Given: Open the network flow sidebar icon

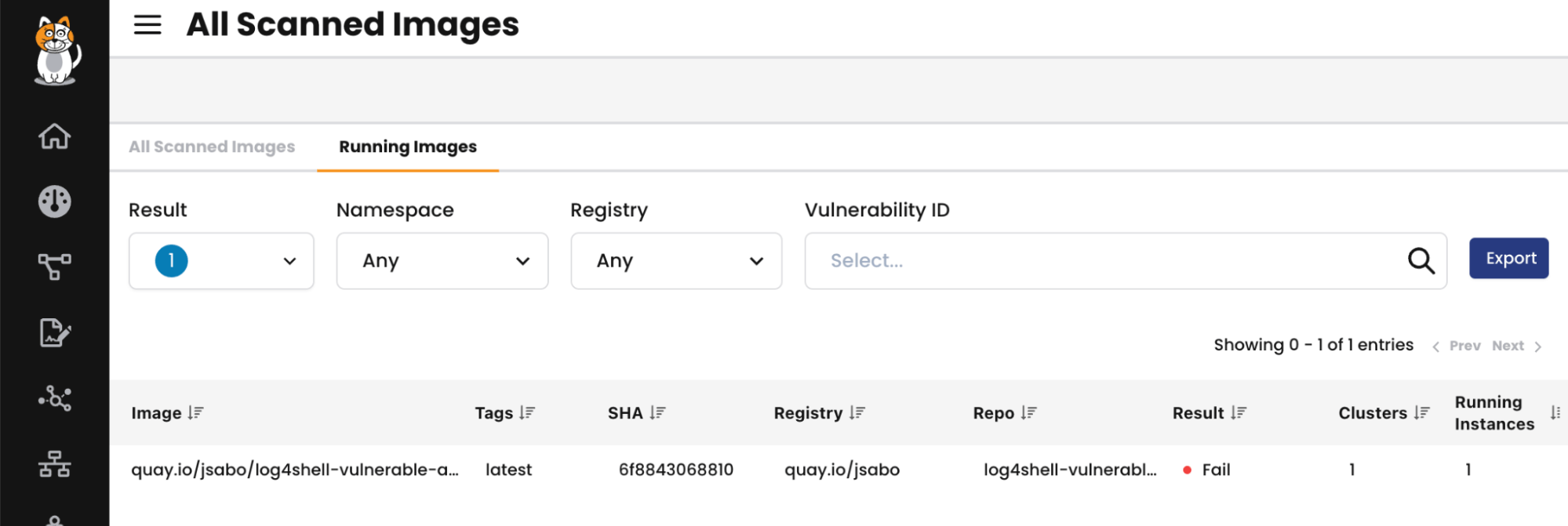Looking at the screenshot, I should (55, 267).
